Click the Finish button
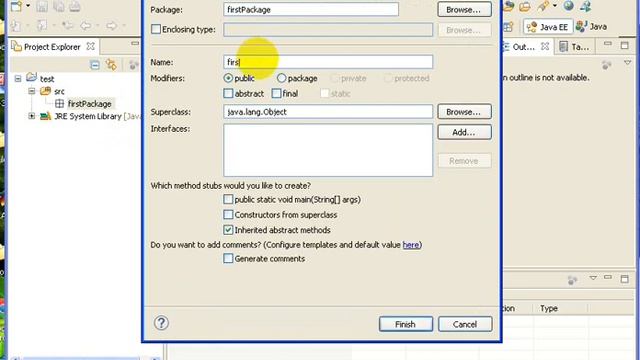 405,324
